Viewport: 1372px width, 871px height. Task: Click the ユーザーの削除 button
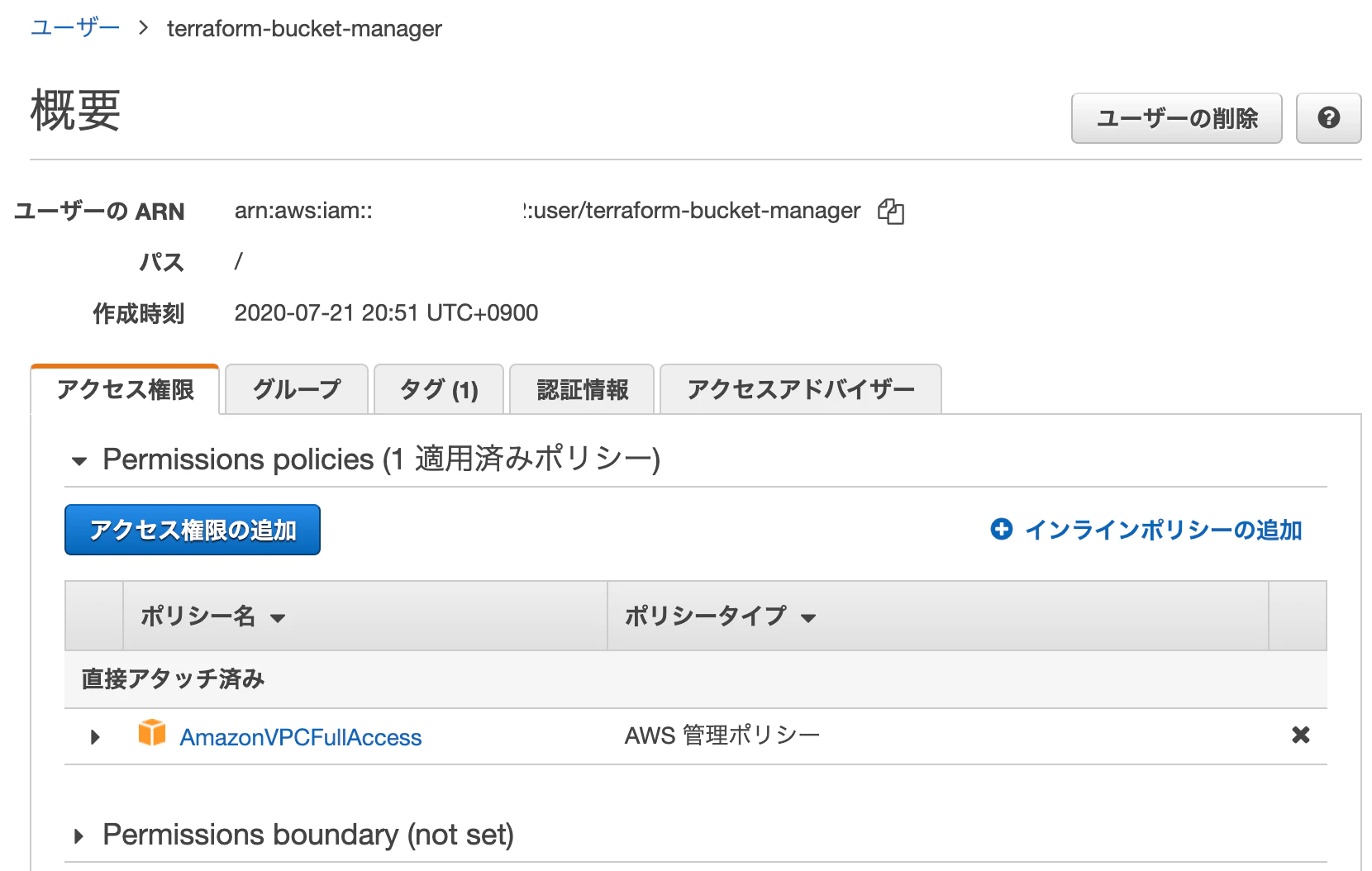(x=1176, y=118)
